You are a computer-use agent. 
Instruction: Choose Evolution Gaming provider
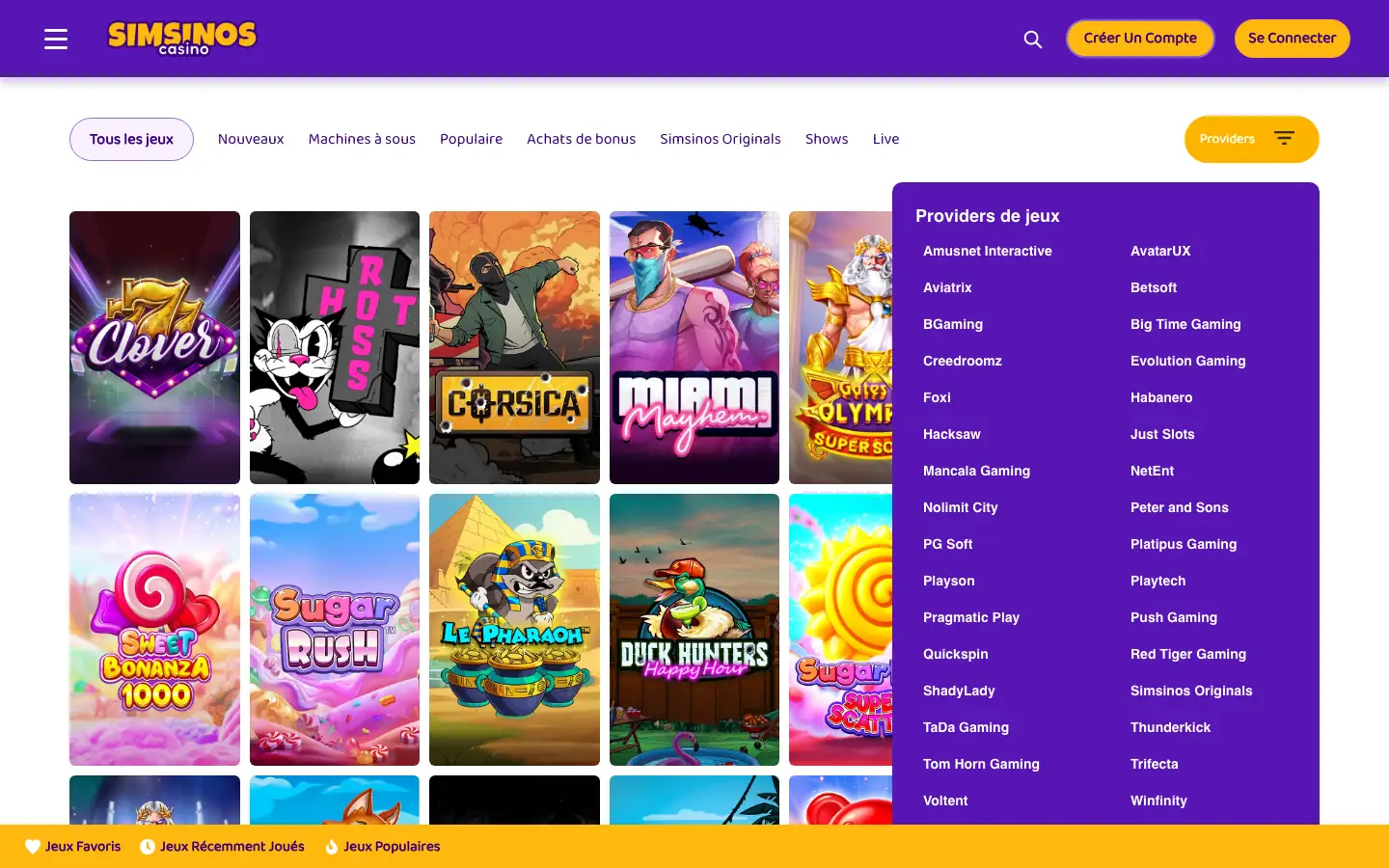coord(1188,361)
